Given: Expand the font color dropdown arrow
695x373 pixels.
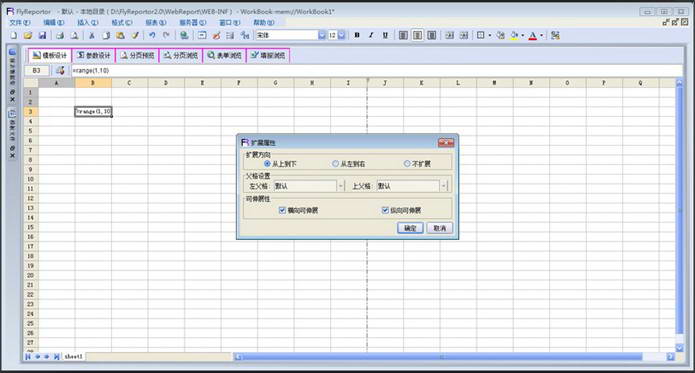Looking at the screenshot, I should [541, 35].
